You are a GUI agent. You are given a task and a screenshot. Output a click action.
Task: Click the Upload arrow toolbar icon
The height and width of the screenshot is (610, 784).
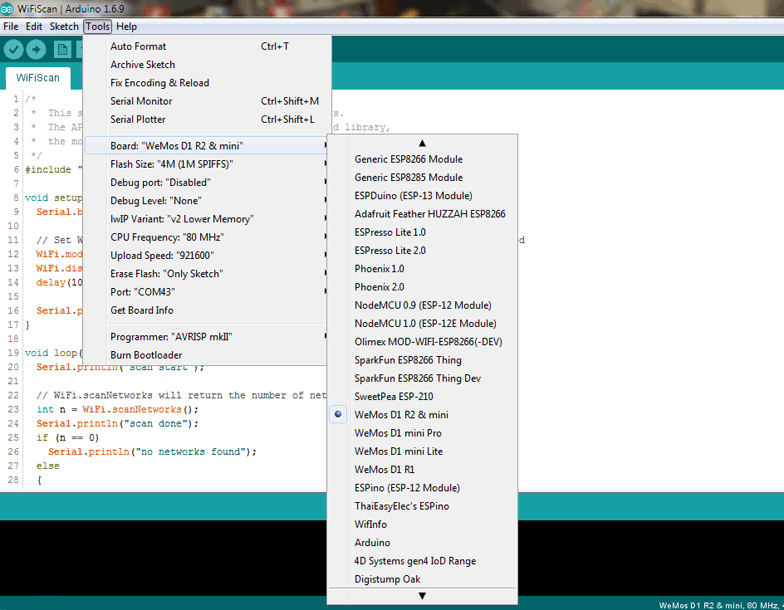tap(36, 50)
